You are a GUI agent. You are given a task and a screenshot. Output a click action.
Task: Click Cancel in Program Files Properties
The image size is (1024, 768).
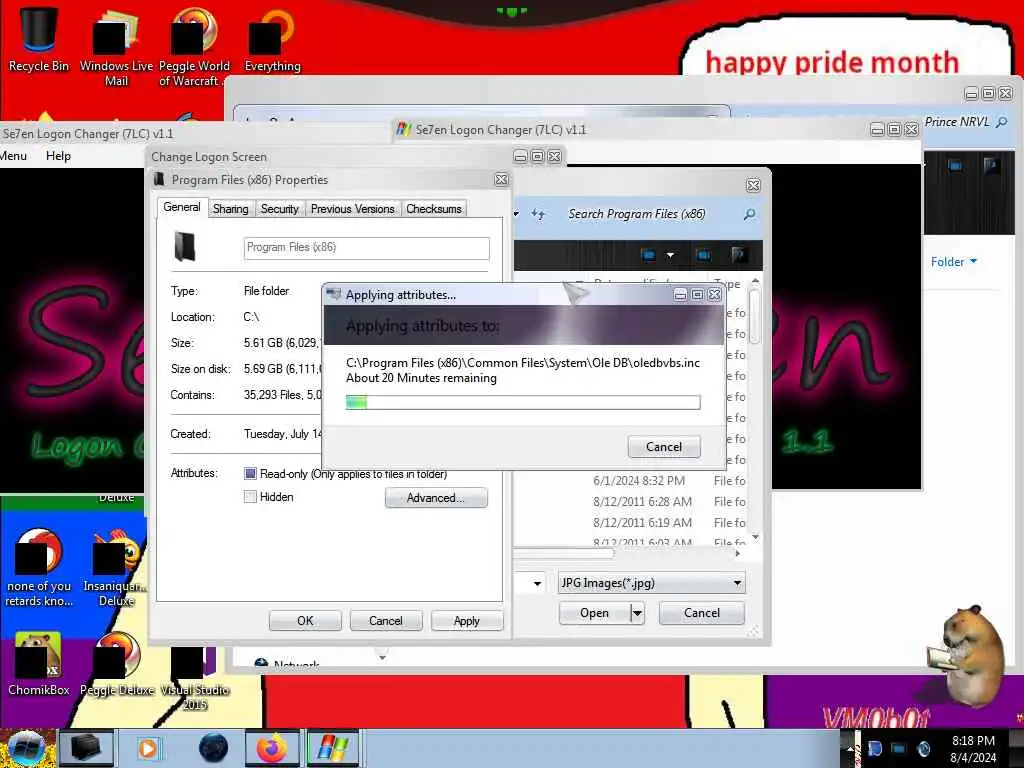tap(385, 620)
